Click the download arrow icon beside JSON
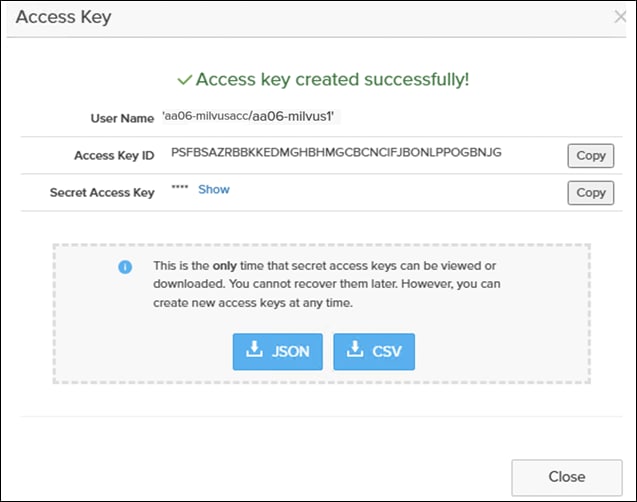The height and width of the screenshot is (502, 637). pos(254,349)
